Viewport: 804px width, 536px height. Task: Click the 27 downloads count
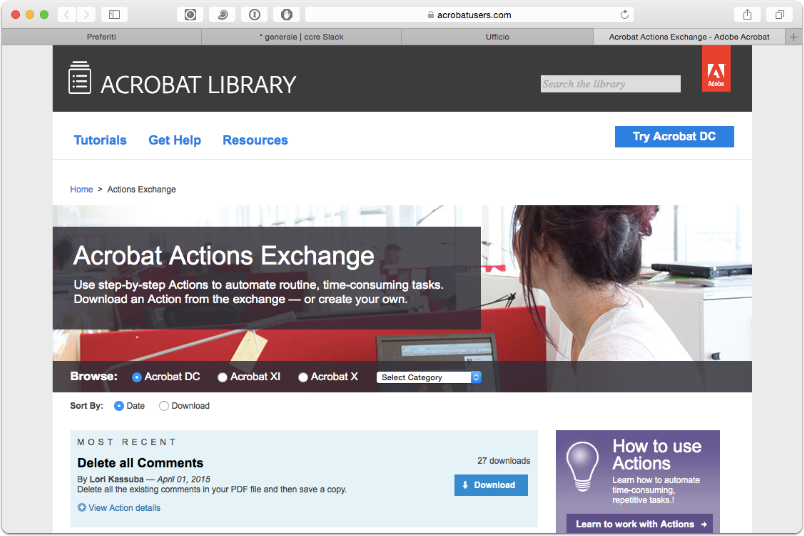504,461
